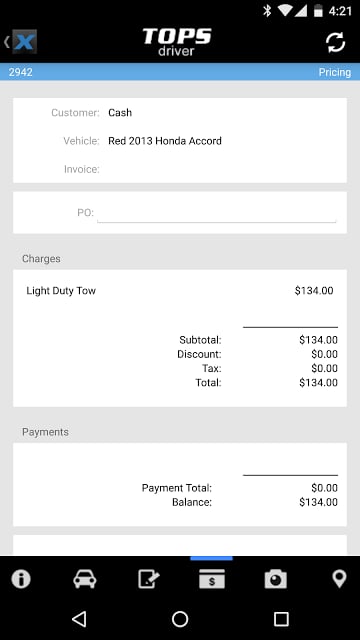Tap the Light Duty Tow $134.00 price

314,291
